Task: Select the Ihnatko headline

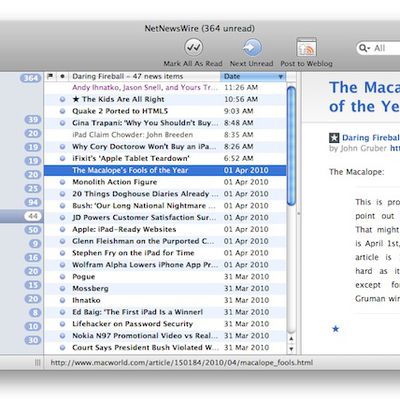Action: (86, 300)
